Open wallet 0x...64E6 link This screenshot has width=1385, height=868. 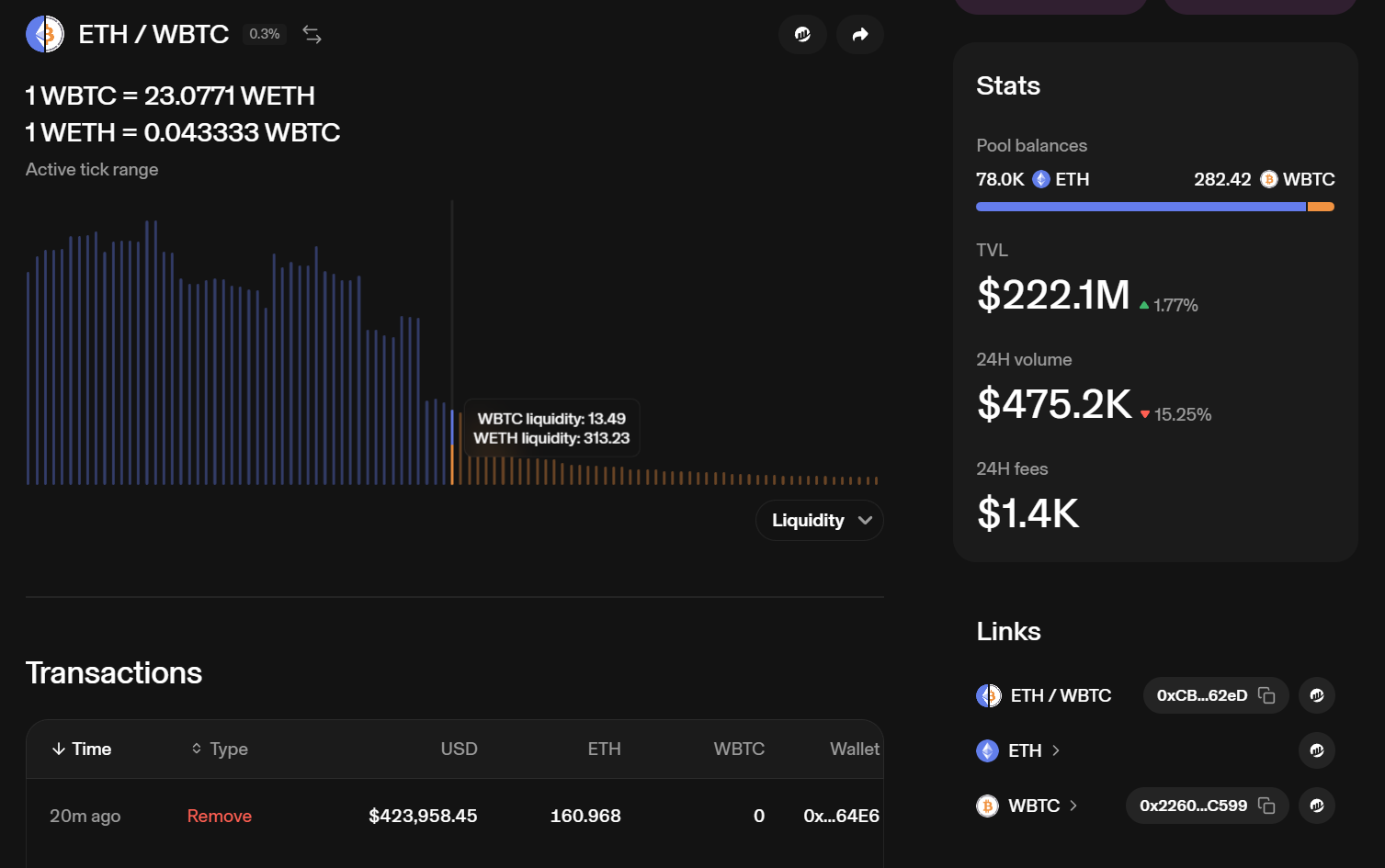coord(841,817)
